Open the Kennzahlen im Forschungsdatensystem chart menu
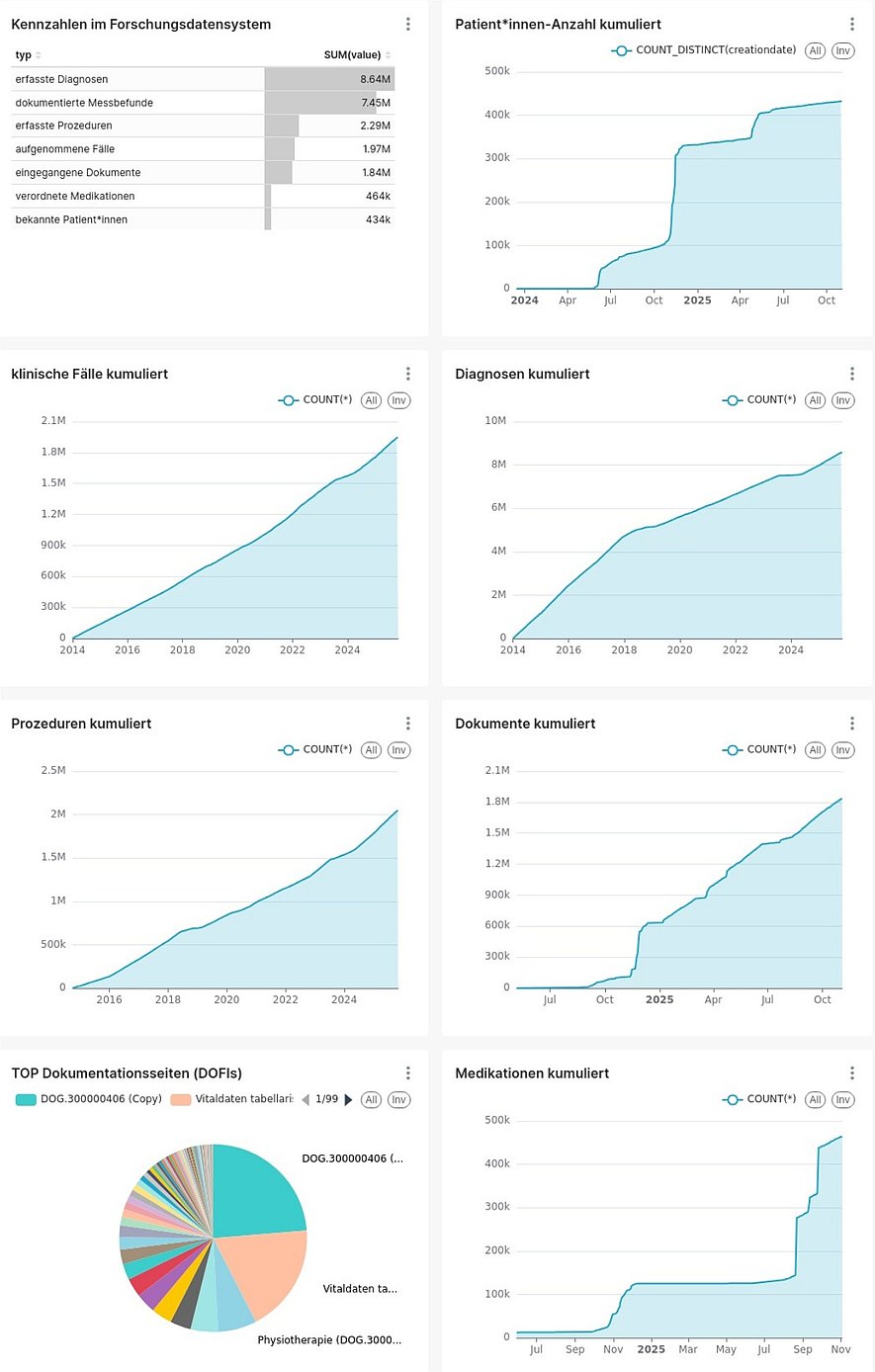Image resolution: width=875 pixels, height=1372 pixels. (x=408, y=24)
